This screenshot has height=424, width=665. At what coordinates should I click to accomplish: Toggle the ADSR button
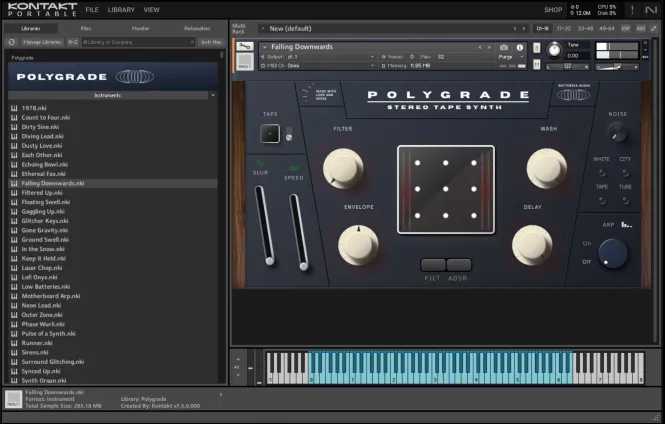(x=458, y=265)
